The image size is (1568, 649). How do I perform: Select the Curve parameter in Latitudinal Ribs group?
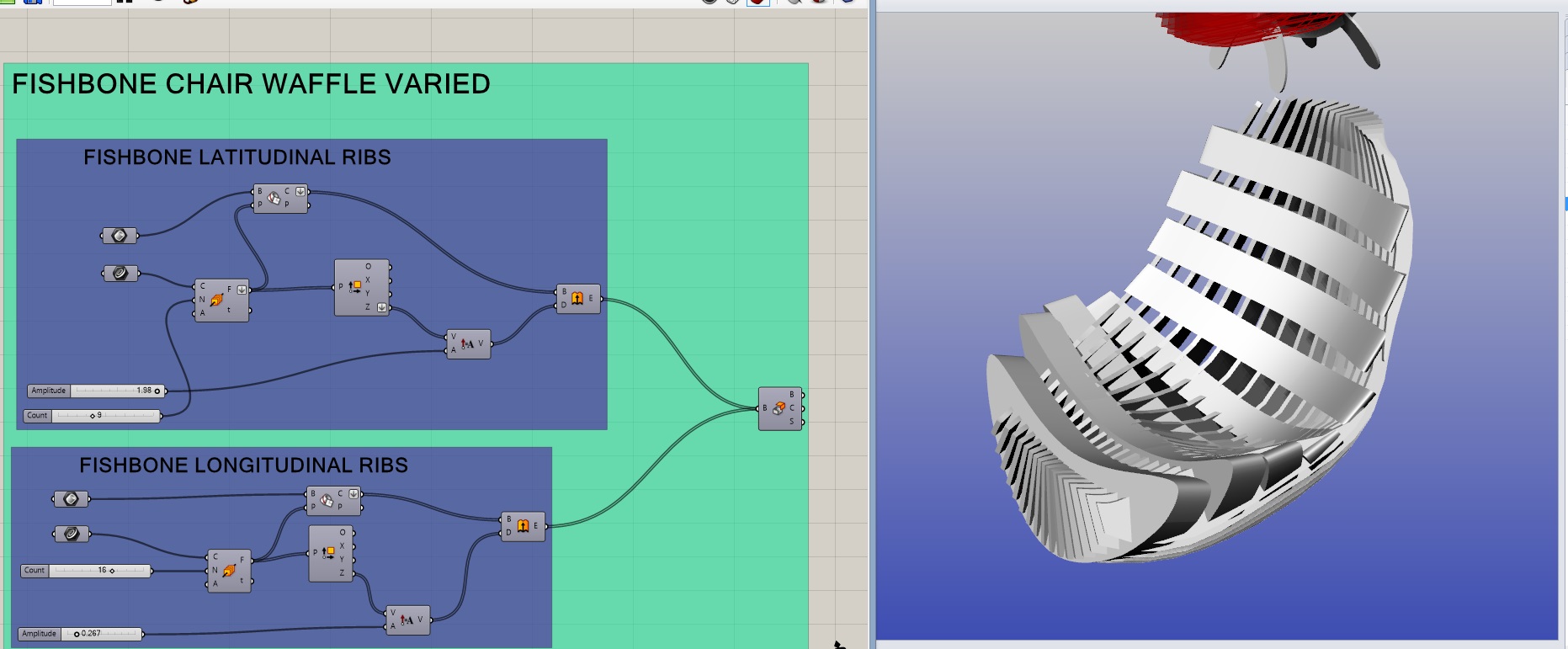[120, 274]
